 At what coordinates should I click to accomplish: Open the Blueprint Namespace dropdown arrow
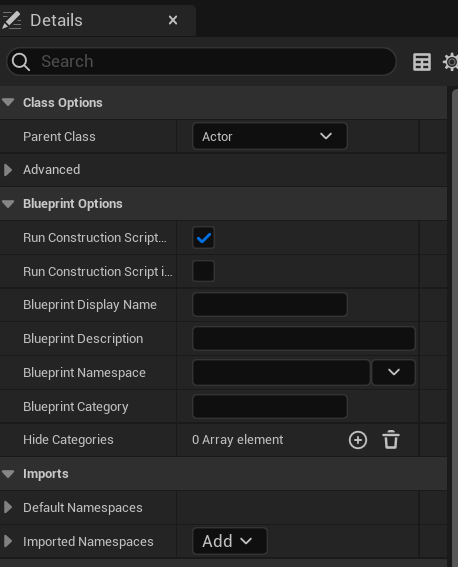click(x=393, y=372)
